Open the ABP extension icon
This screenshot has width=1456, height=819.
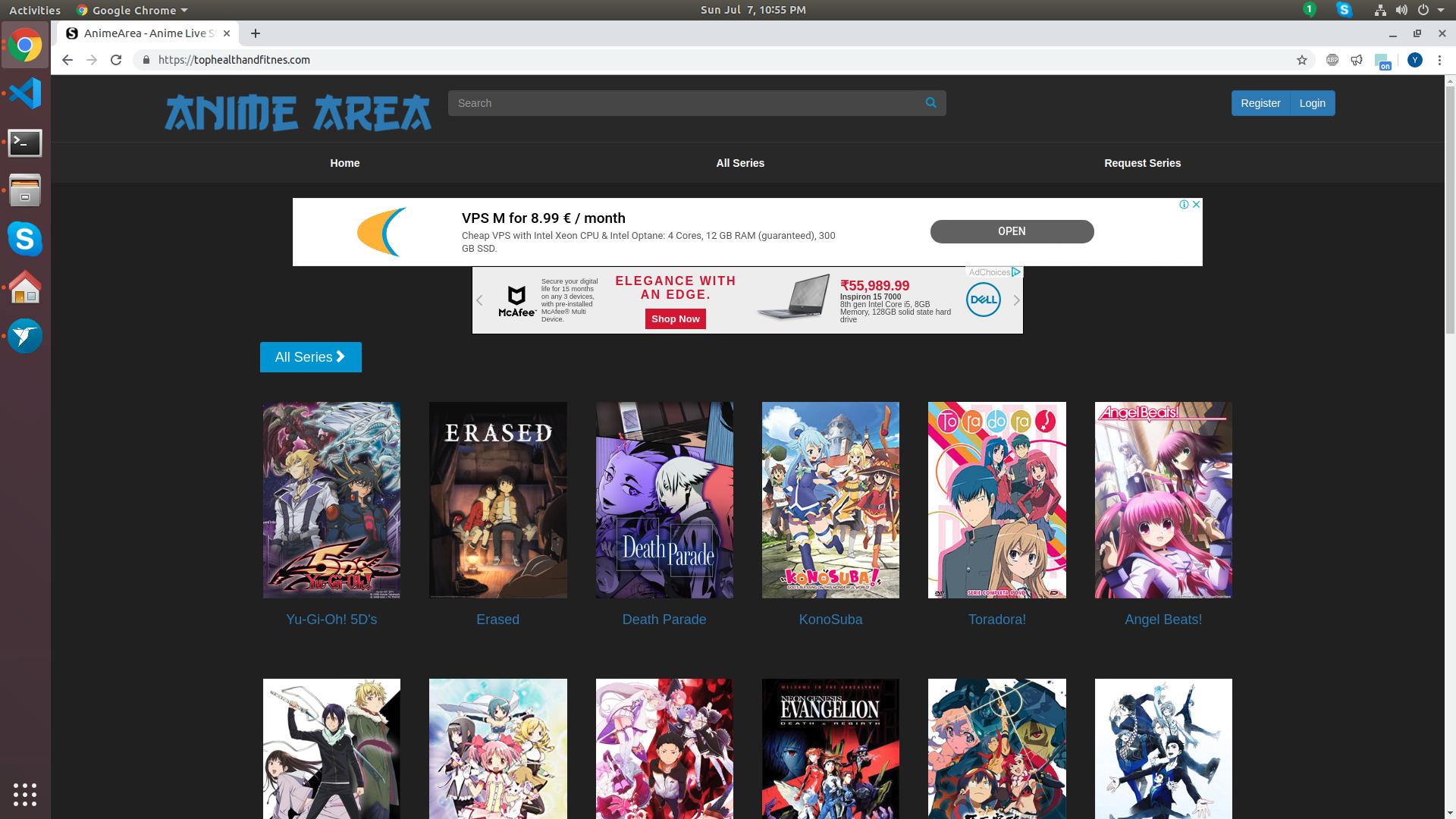(1332, 60)
